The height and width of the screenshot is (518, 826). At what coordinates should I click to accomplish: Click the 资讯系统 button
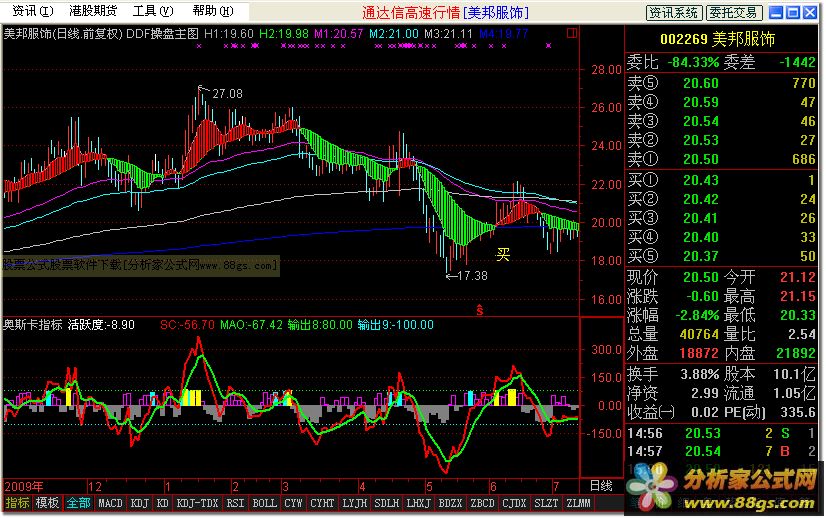(x=674, y=13)
